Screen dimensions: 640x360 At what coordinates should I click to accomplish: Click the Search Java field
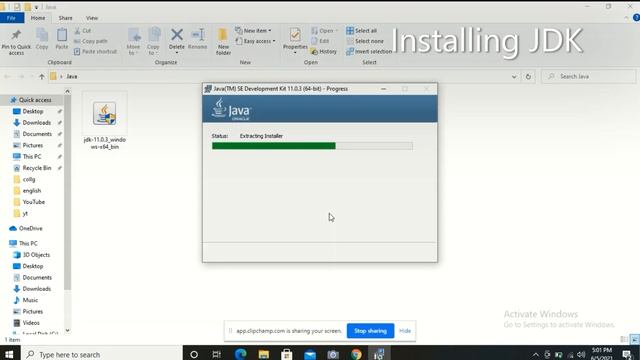coord(589,76)
